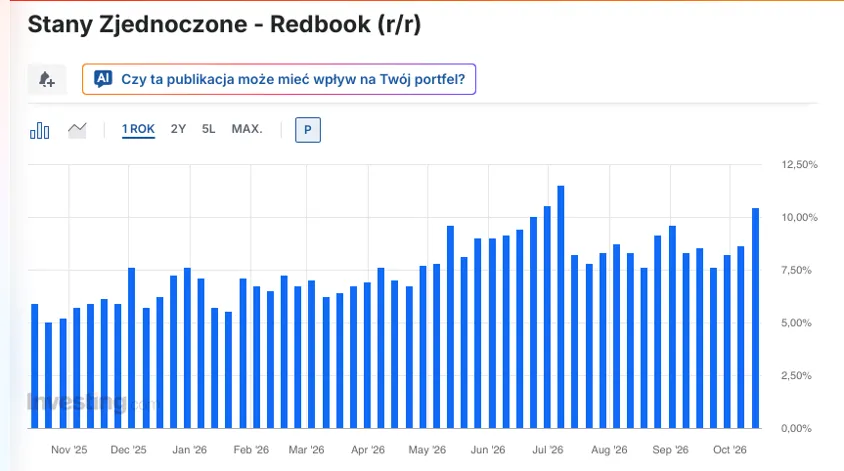Click the Mar '26 axis label
844x471 pixels.
(x=306, y=449)
